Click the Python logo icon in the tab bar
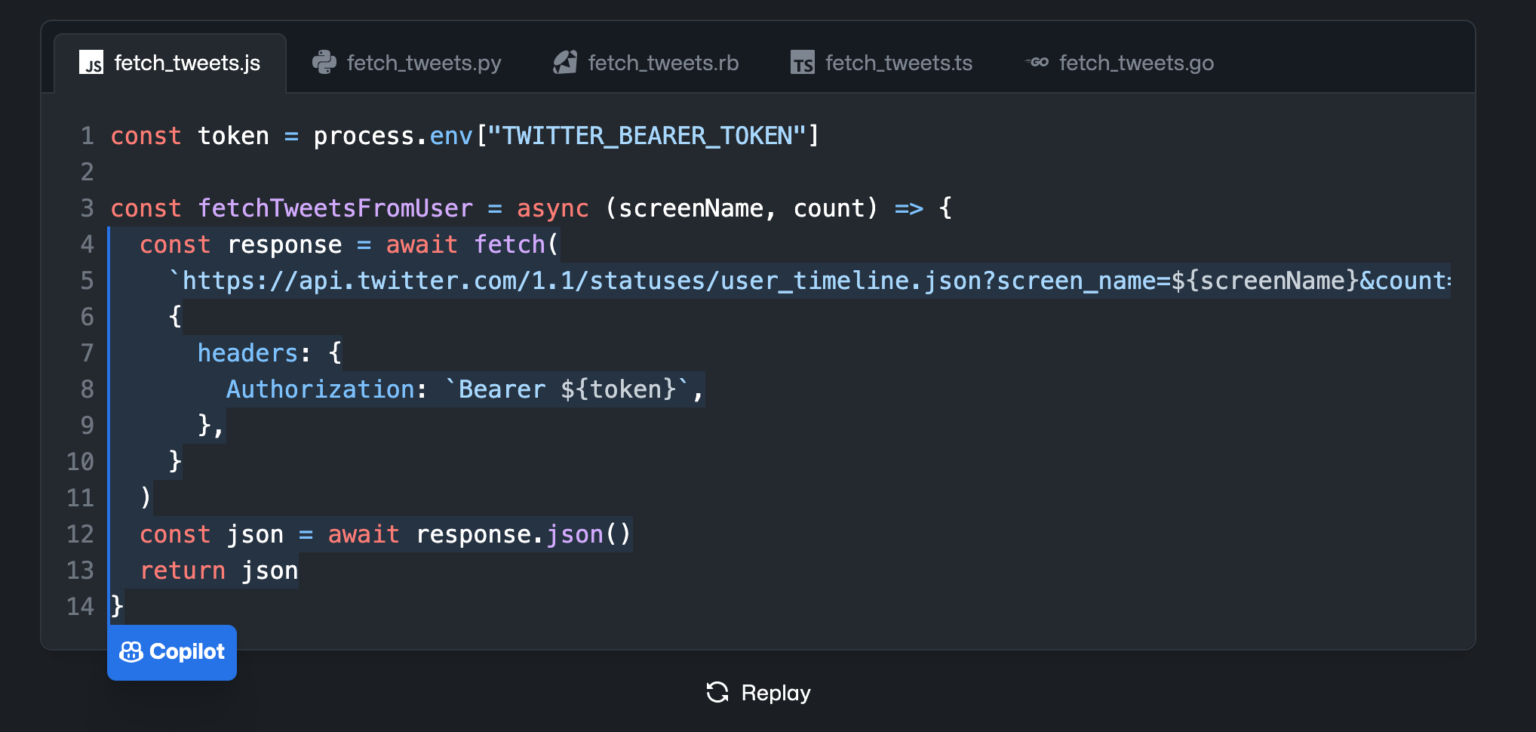1536x732 pixels. pos(323,63)
